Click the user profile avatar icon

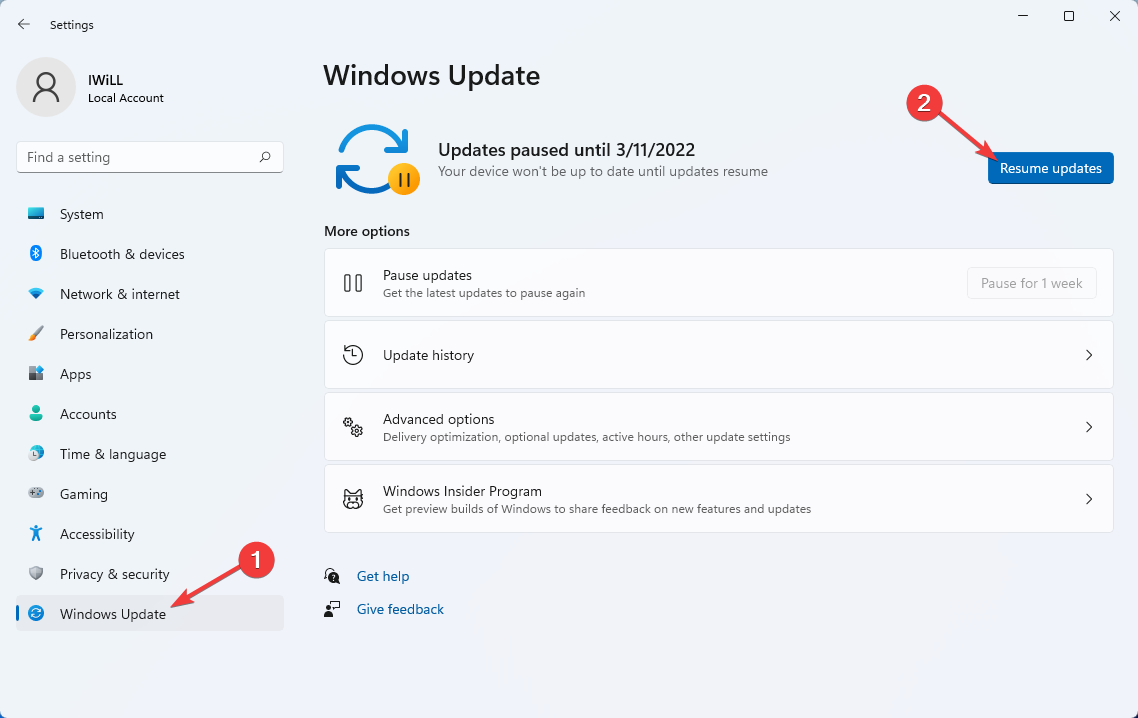46,87
